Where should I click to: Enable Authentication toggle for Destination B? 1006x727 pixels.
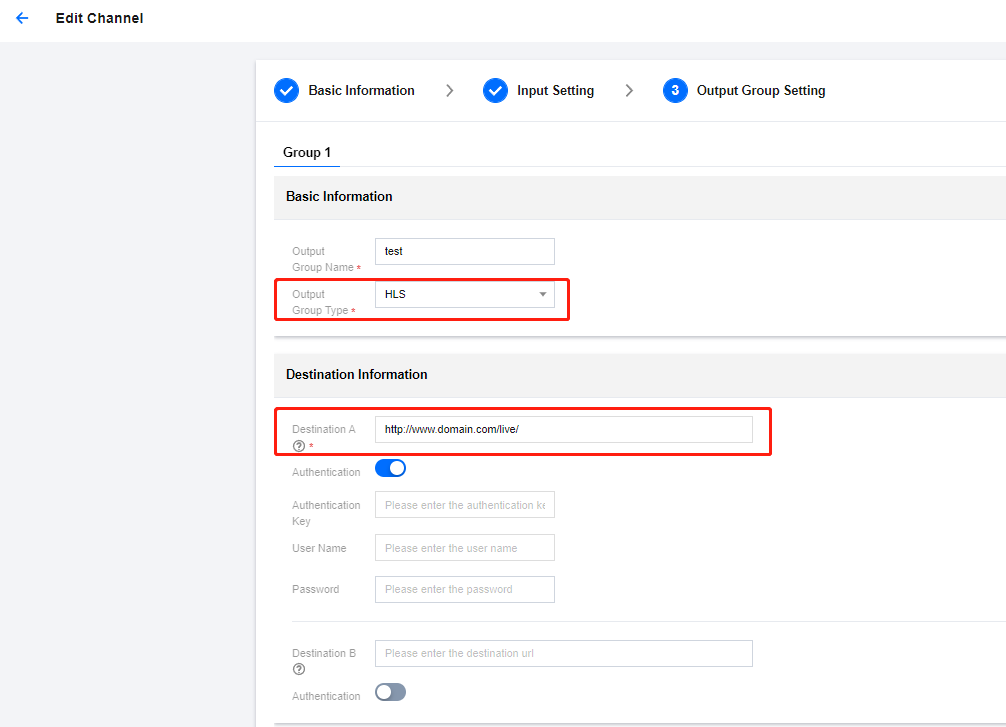390,692
